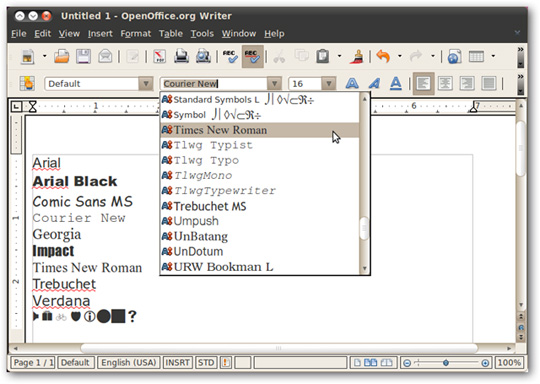Open the Window menu

239,34
